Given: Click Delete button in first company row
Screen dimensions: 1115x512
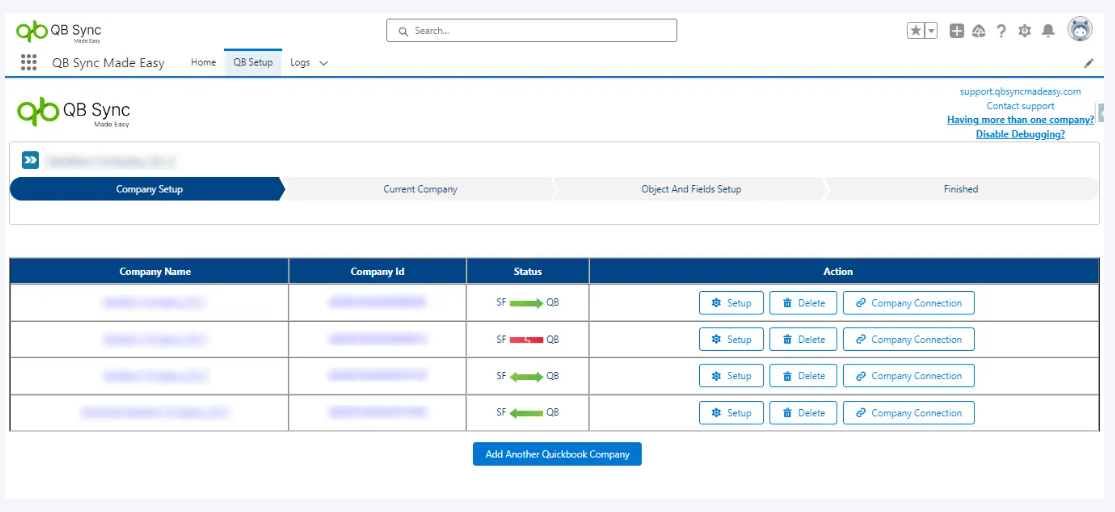Looking at the screenshot, I should tap(804, 303).
